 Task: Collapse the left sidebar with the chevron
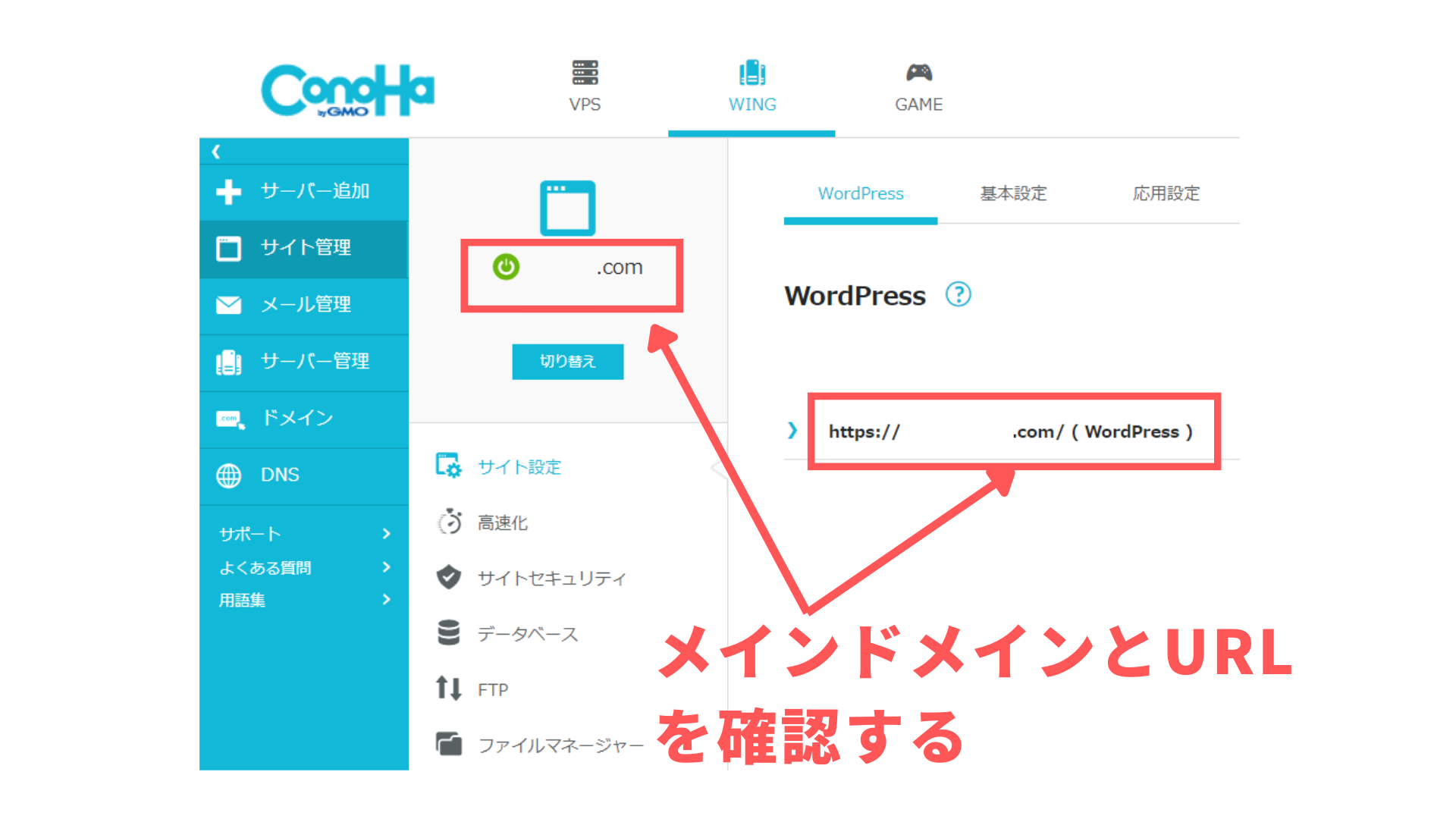[x=216, y=151]
